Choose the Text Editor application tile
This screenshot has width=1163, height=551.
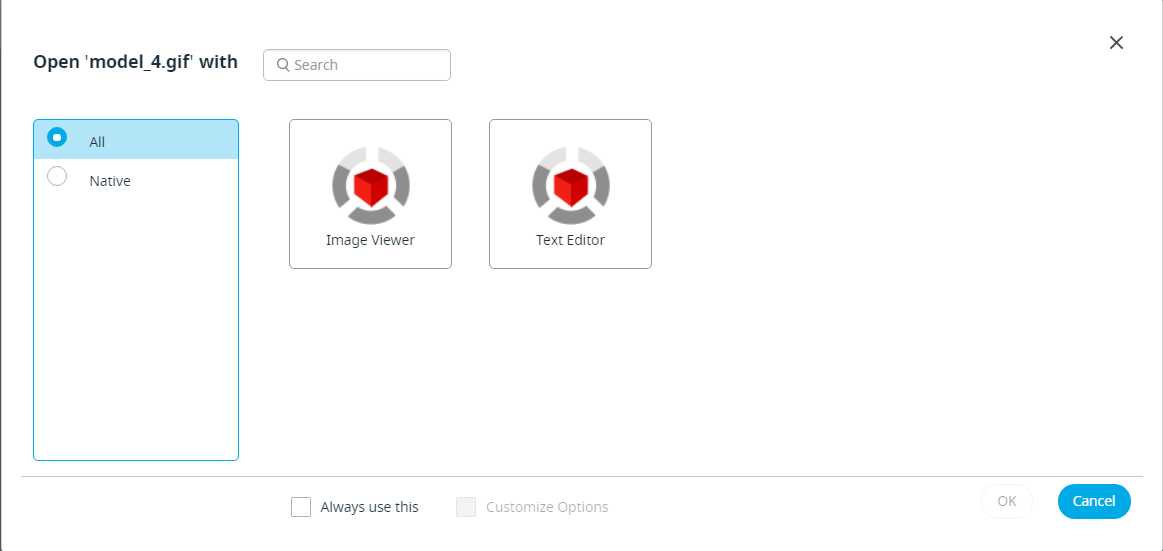[570, 194]
